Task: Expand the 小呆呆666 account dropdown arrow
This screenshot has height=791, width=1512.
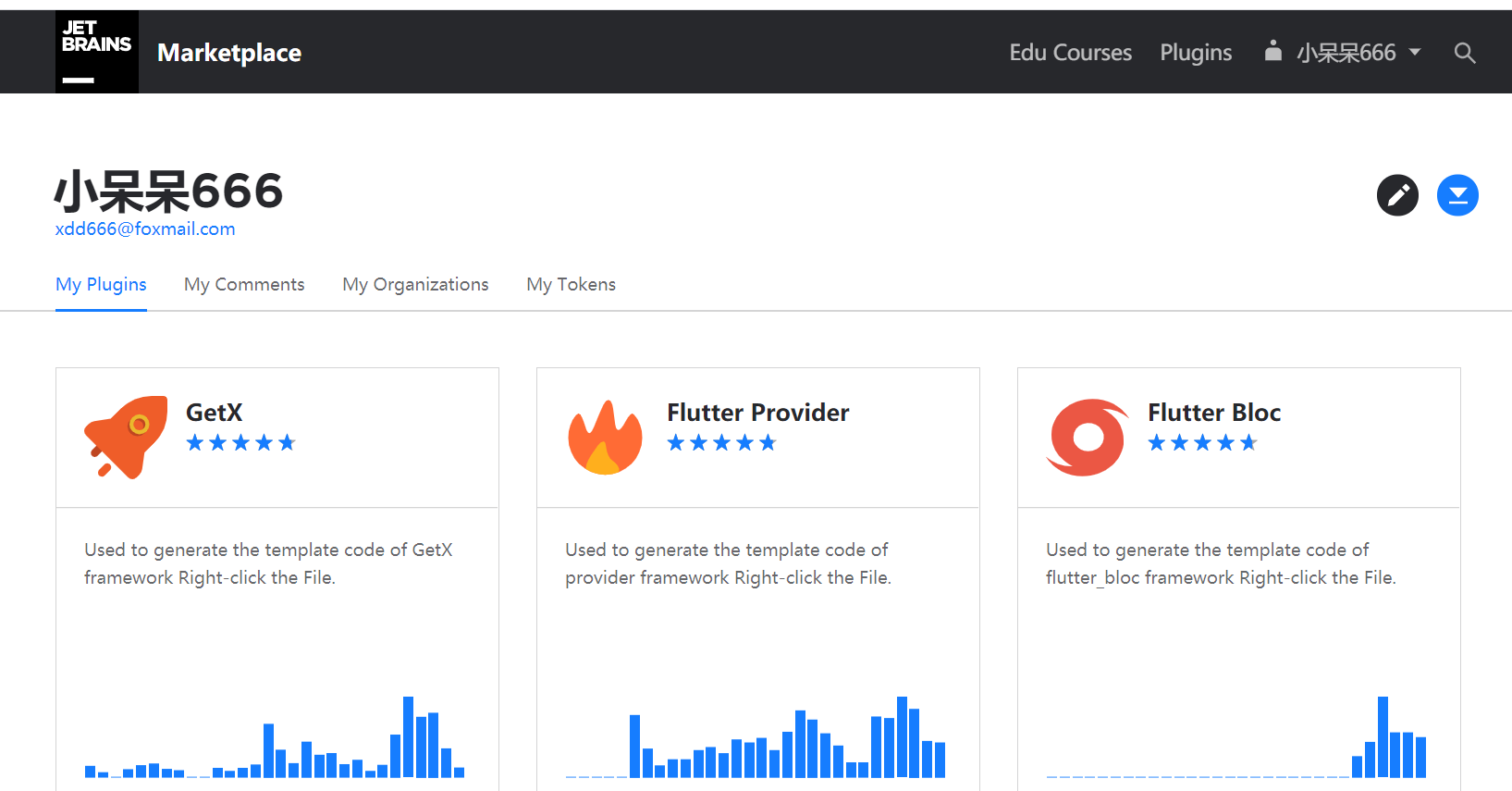Action: (1415, 53)
